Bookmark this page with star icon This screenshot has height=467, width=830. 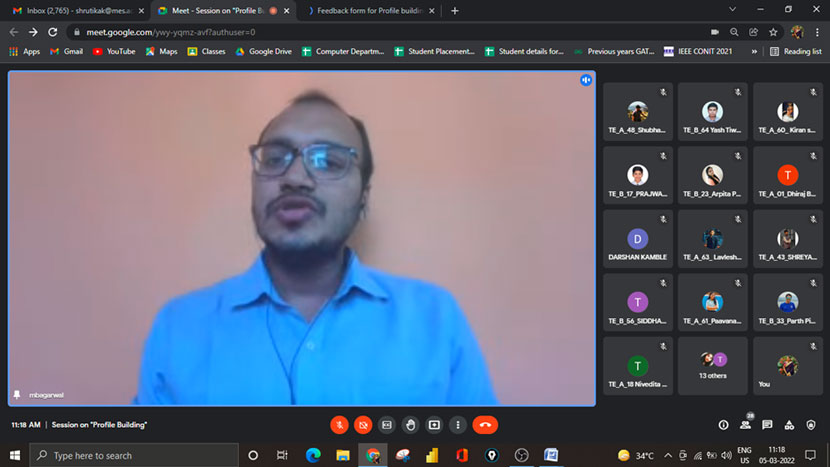(x=773, y=32)
